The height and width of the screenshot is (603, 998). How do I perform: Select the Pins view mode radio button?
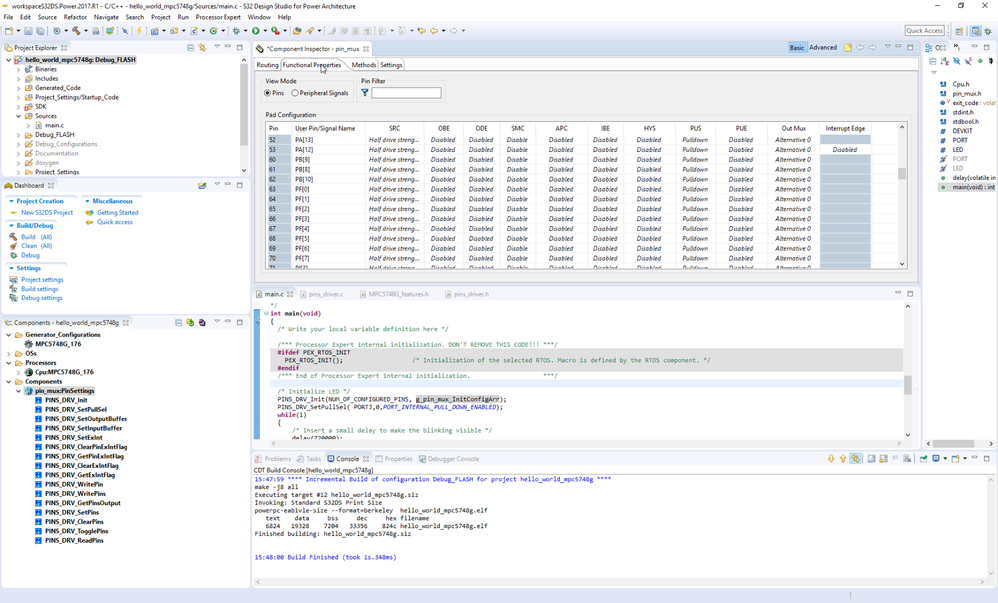(268, 93)
